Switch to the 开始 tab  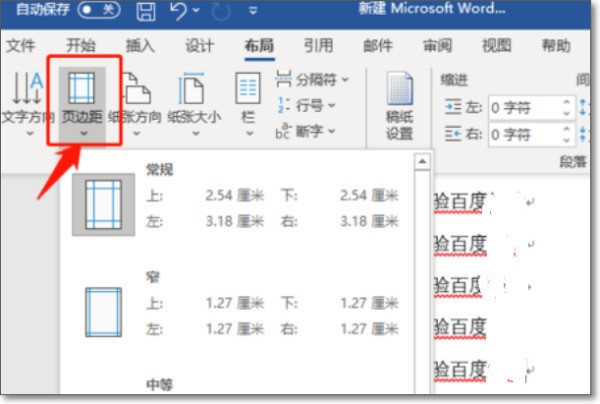point(80,46)
